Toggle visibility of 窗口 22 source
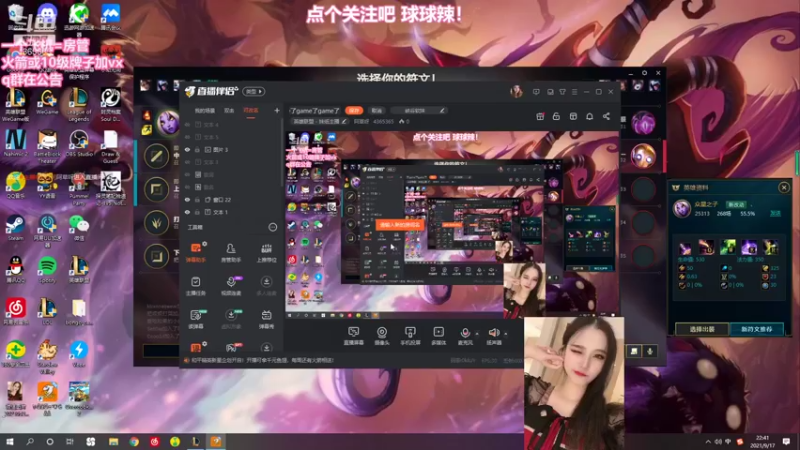The image size is (800, 450). point(187,199)
